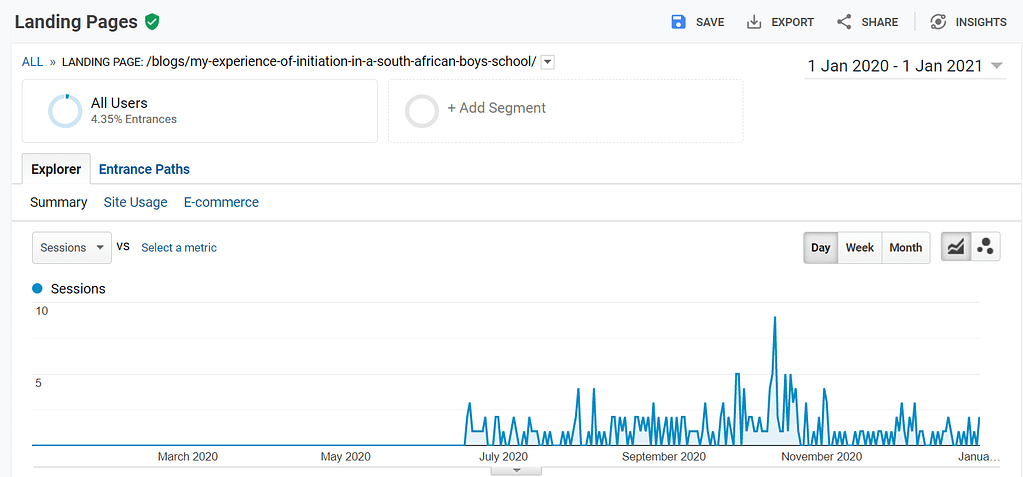
Task: Expand the landing page path dropdown arrow
Action: point(547,62)
